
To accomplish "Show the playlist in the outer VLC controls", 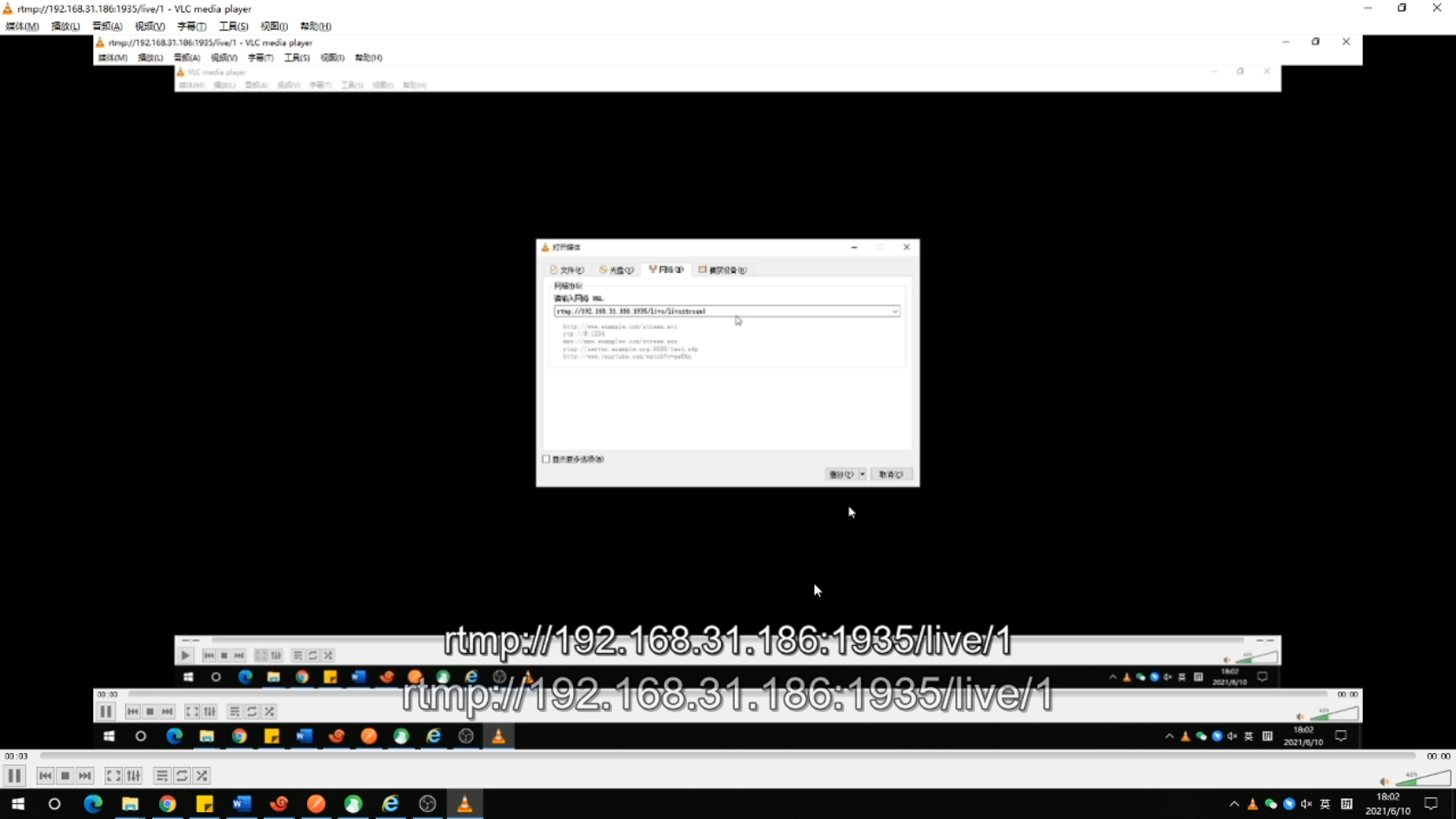I will 162,776.
